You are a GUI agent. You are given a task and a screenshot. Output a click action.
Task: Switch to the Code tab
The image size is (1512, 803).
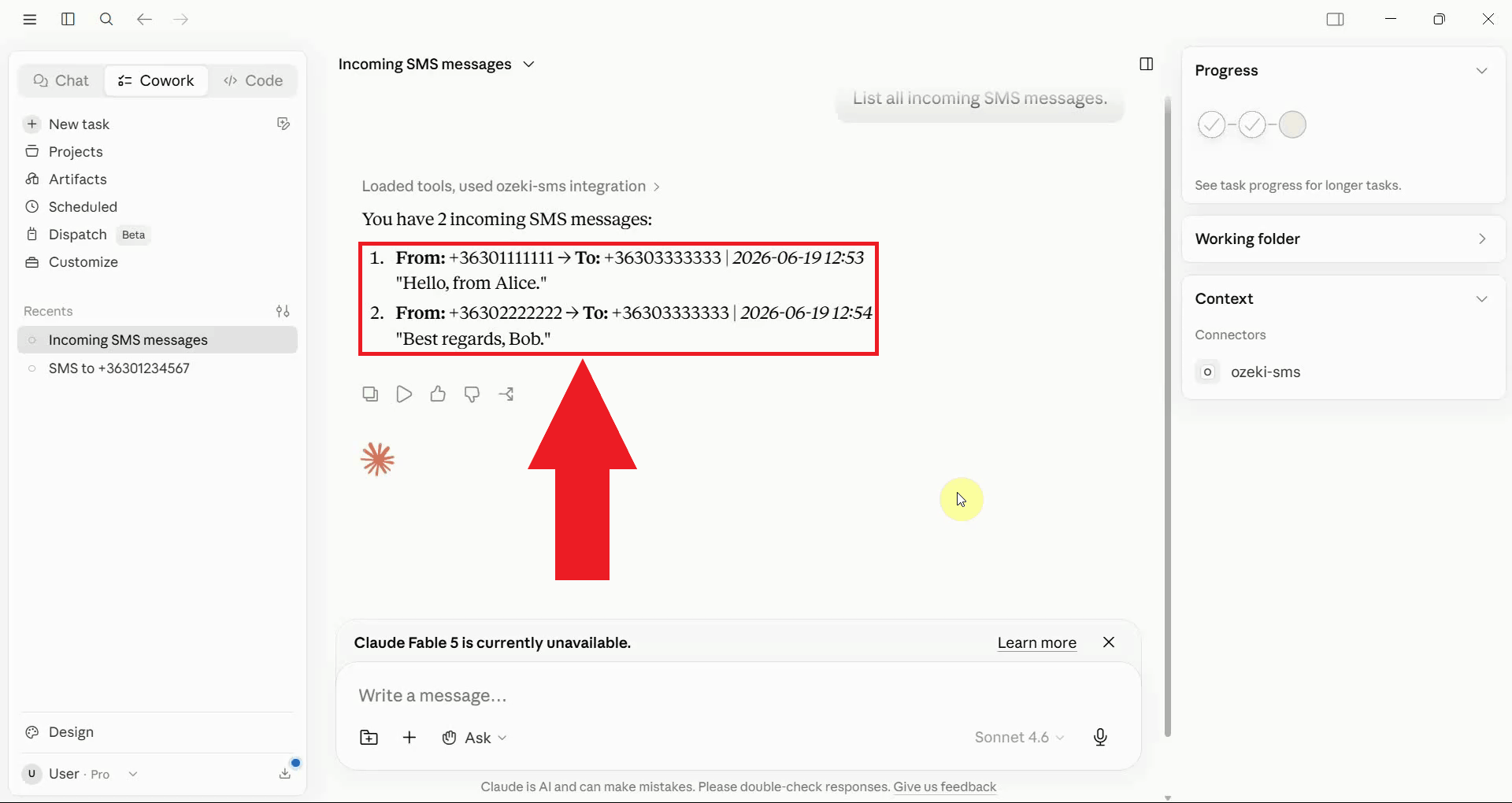click(x=253, y=80)
